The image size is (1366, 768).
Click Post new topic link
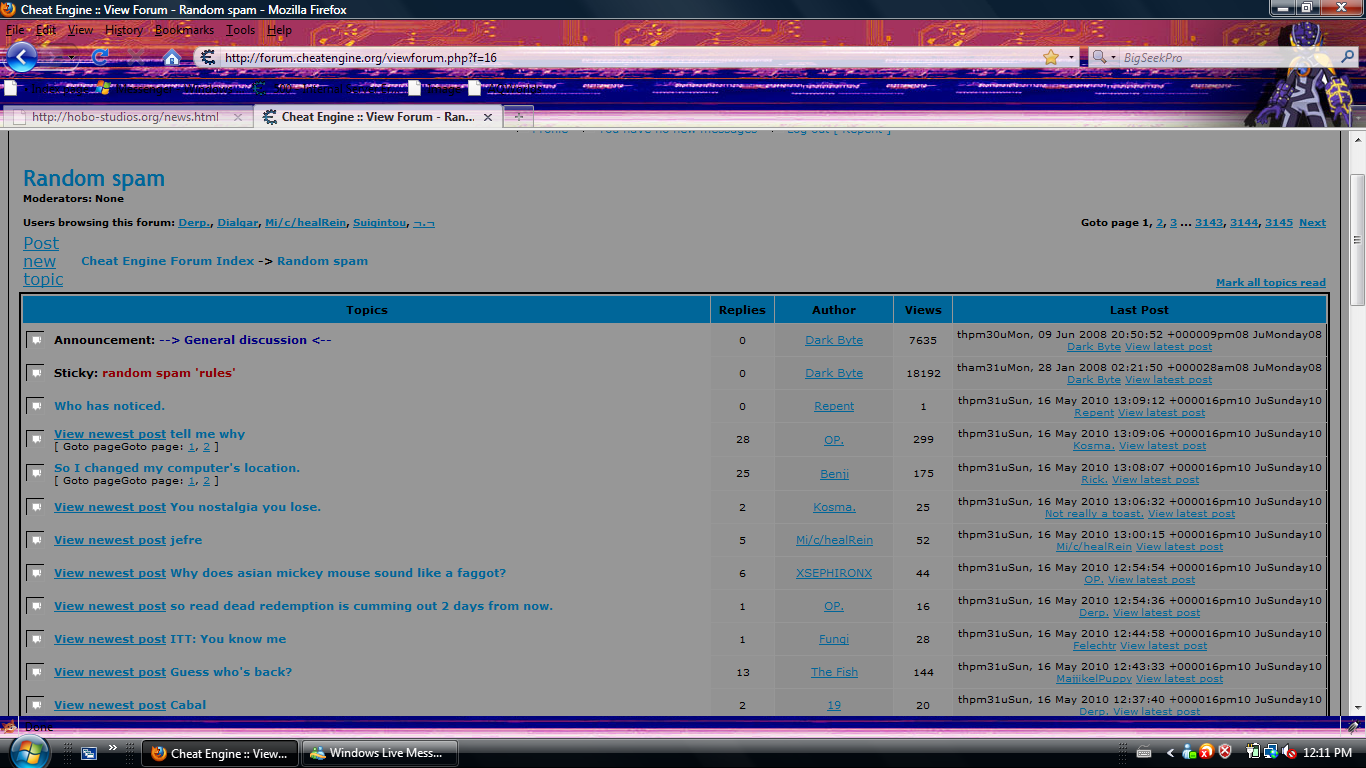(43, 261)
